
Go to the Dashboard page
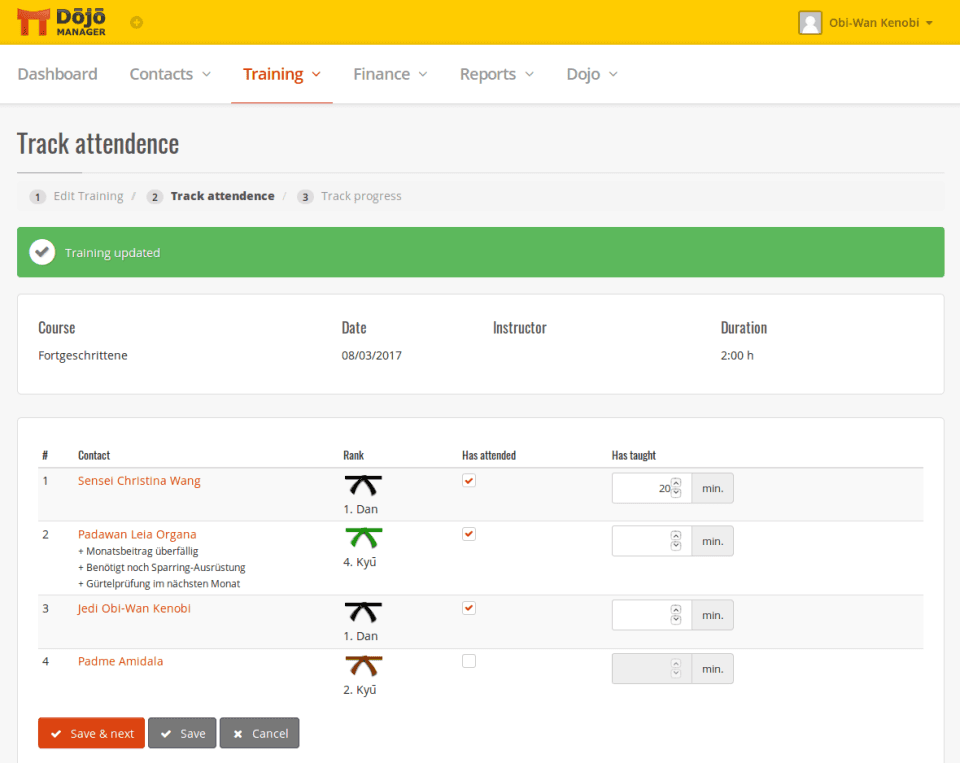tap(58, 74)
